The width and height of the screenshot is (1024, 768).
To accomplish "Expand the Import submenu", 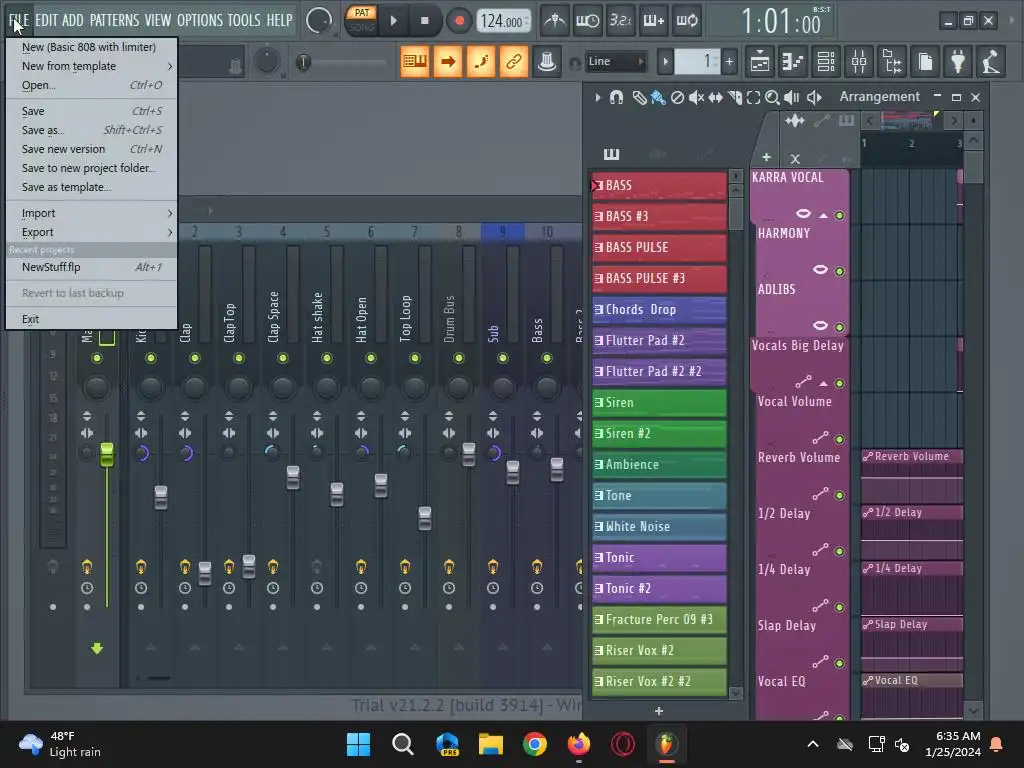I will [x=92, y=213].
